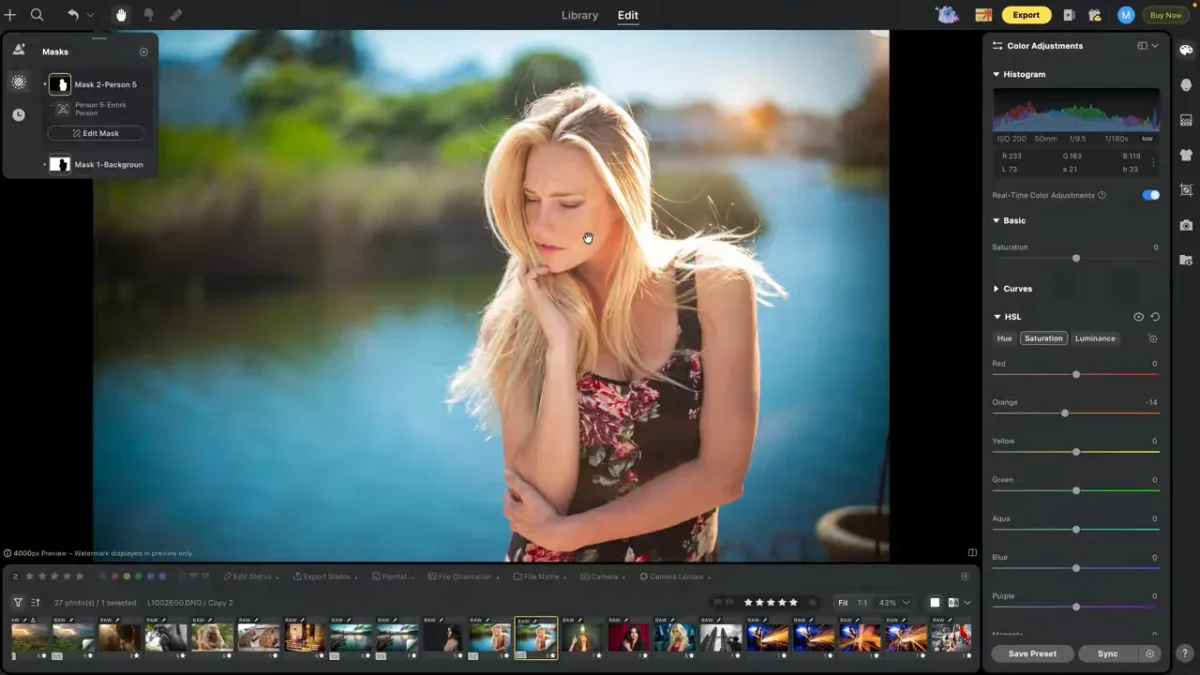Pick the HSL targeted adjustment picker icon

(1153, 339)
